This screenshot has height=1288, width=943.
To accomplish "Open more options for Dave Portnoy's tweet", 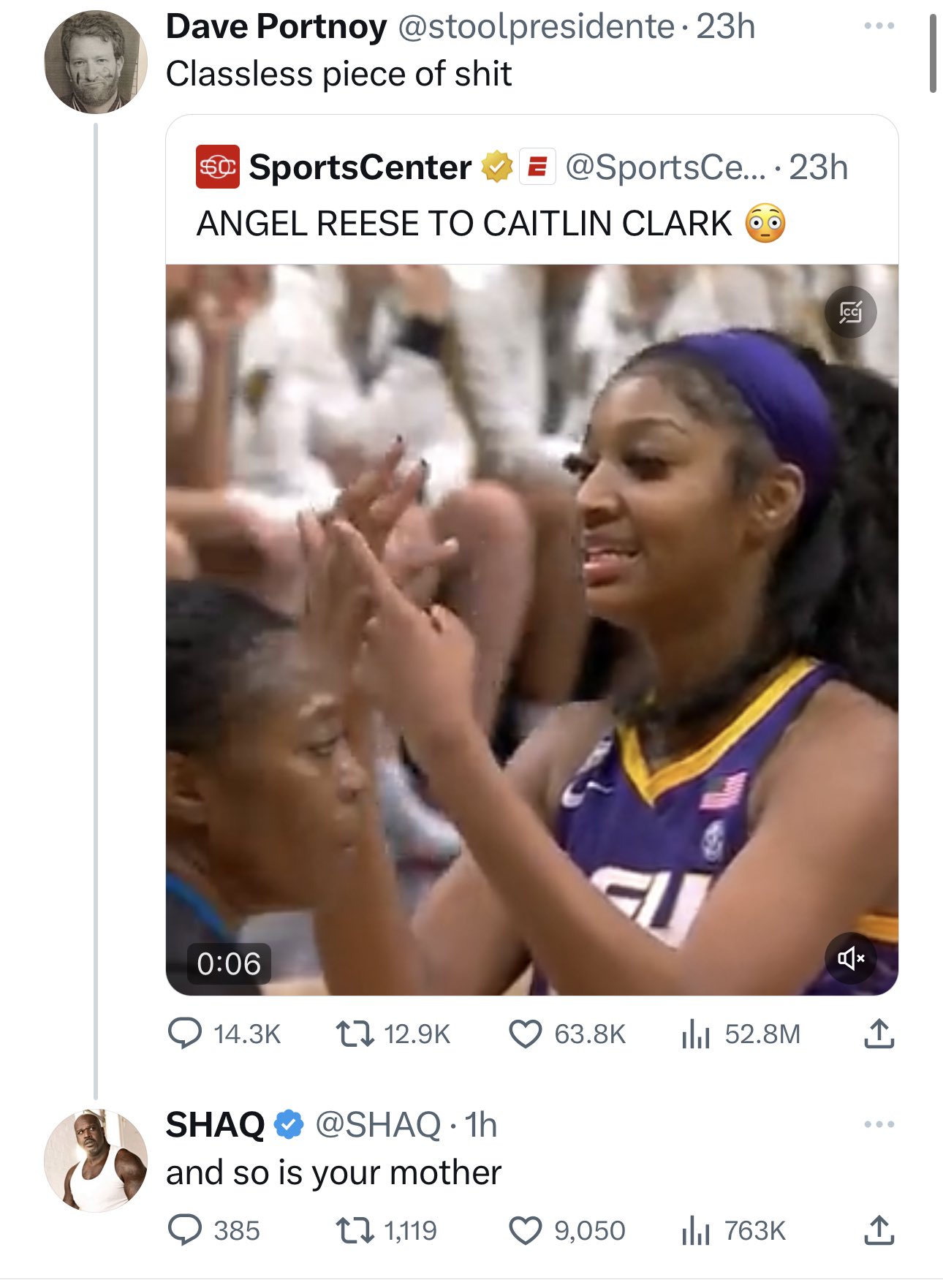I will (x=879, y=26).
